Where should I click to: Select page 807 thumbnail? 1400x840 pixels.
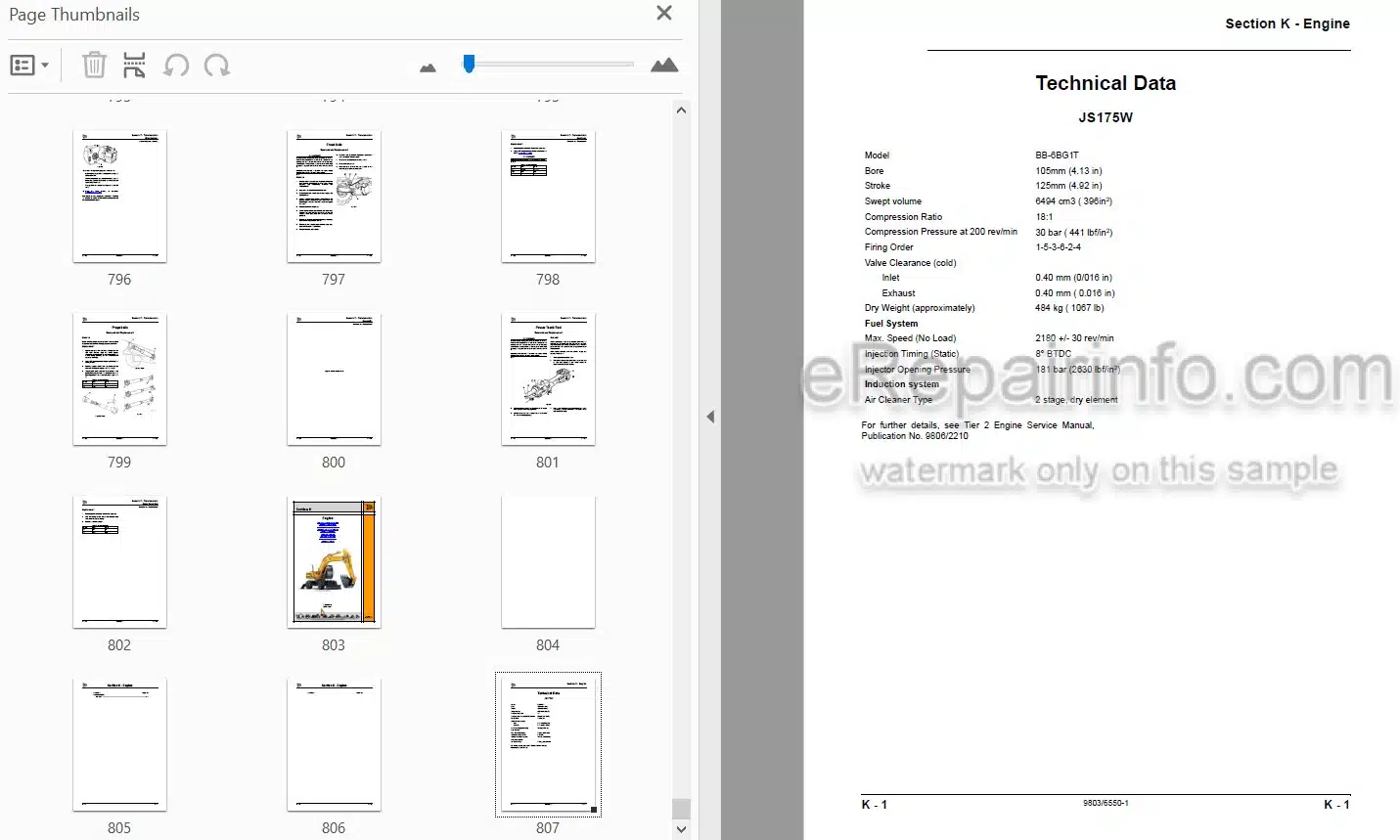548,745
